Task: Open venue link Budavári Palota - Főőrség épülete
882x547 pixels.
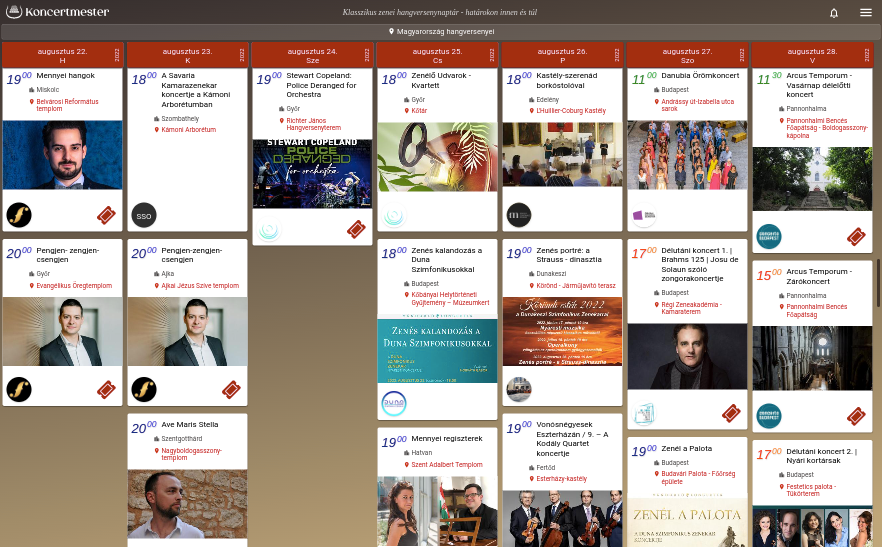Action: (x=698, y=478)
